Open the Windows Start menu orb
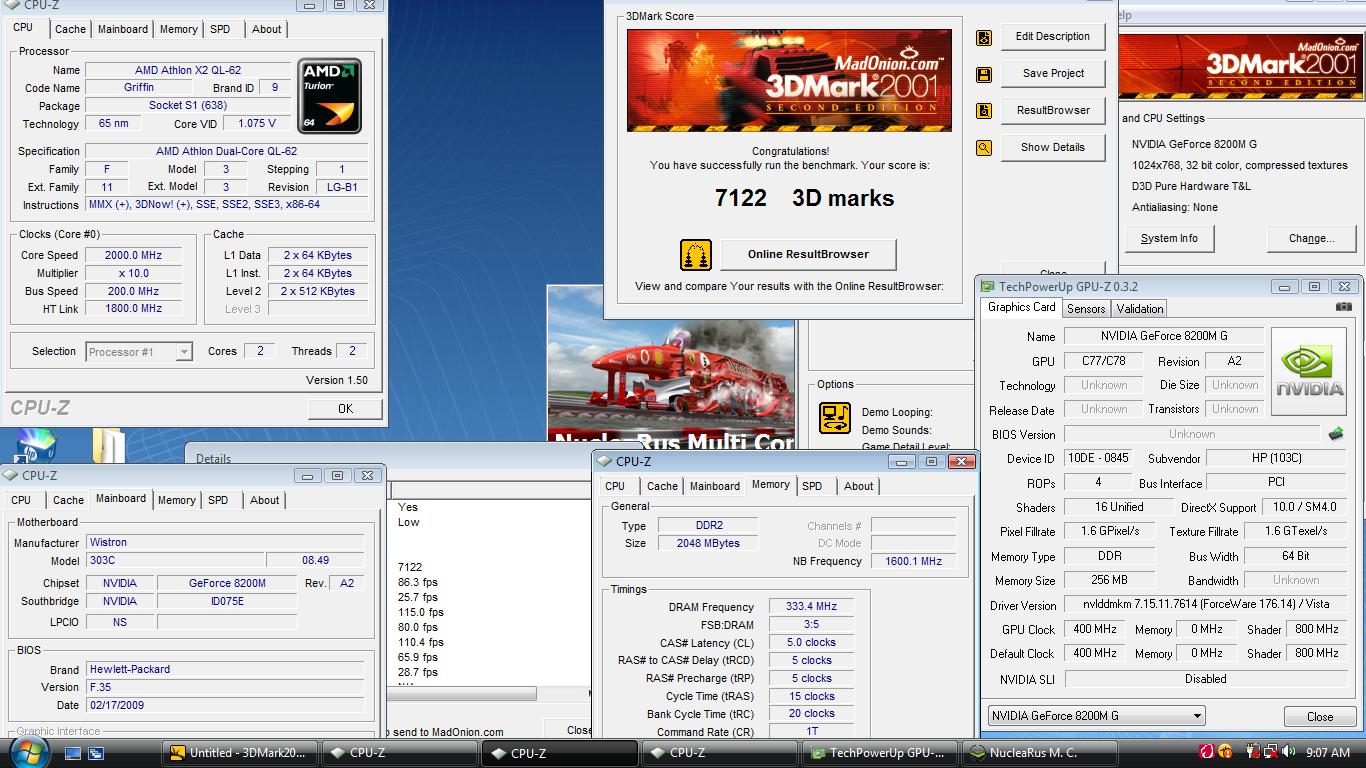The height and width of the screenshot is (768, 1366). pyautogui.click(x=29, y=752)
